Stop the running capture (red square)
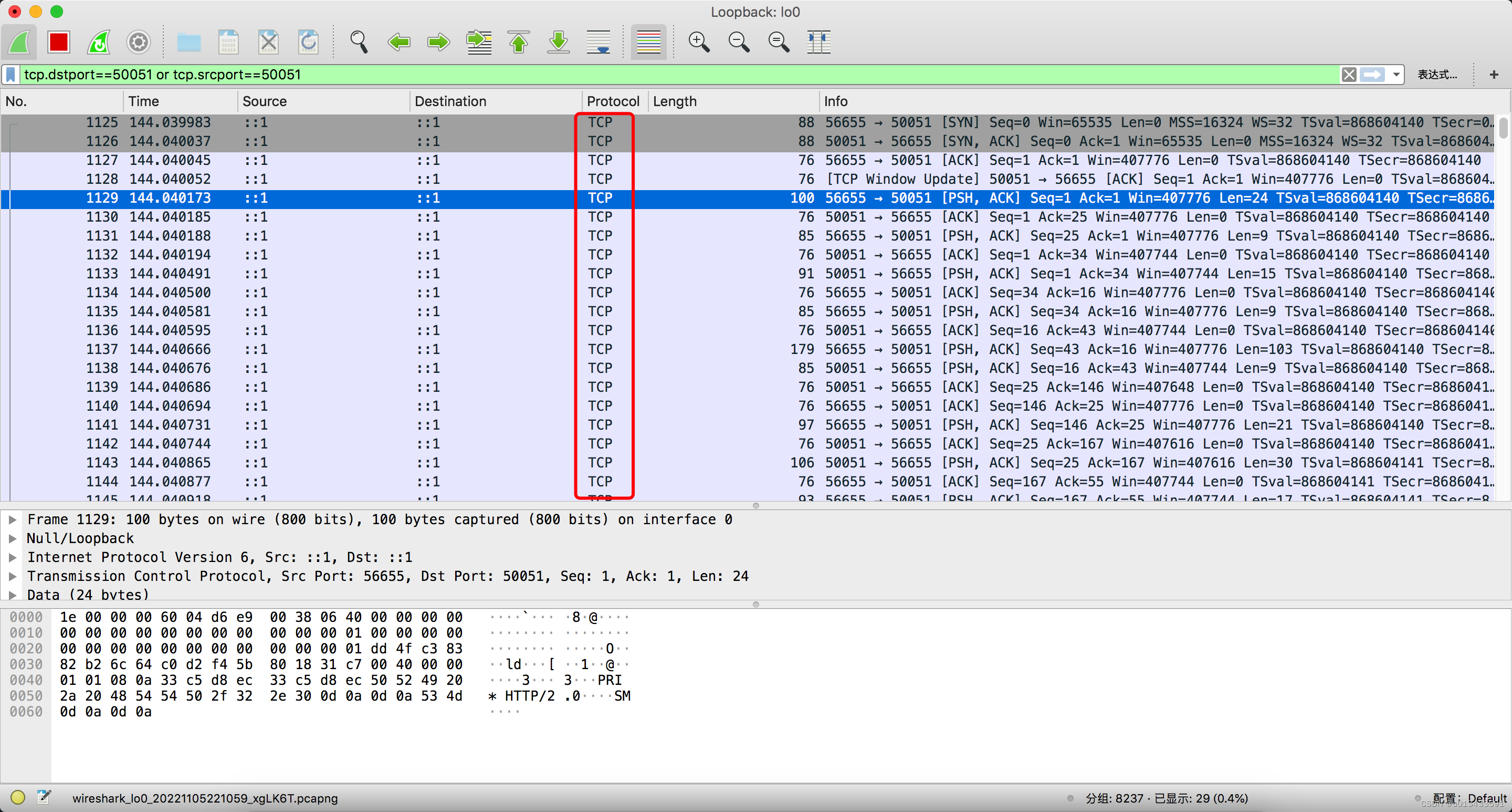 click(59, 42)
